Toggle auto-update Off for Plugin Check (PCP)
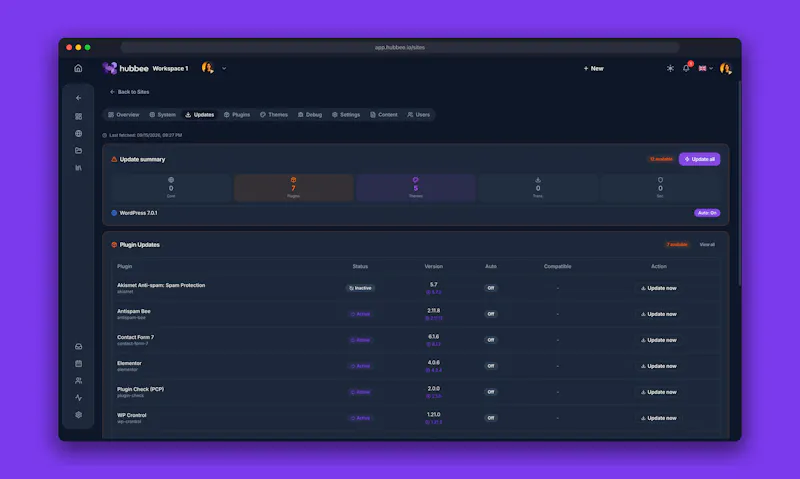The height and width of the screenshot is (479, 800). (x=490, y=392)
